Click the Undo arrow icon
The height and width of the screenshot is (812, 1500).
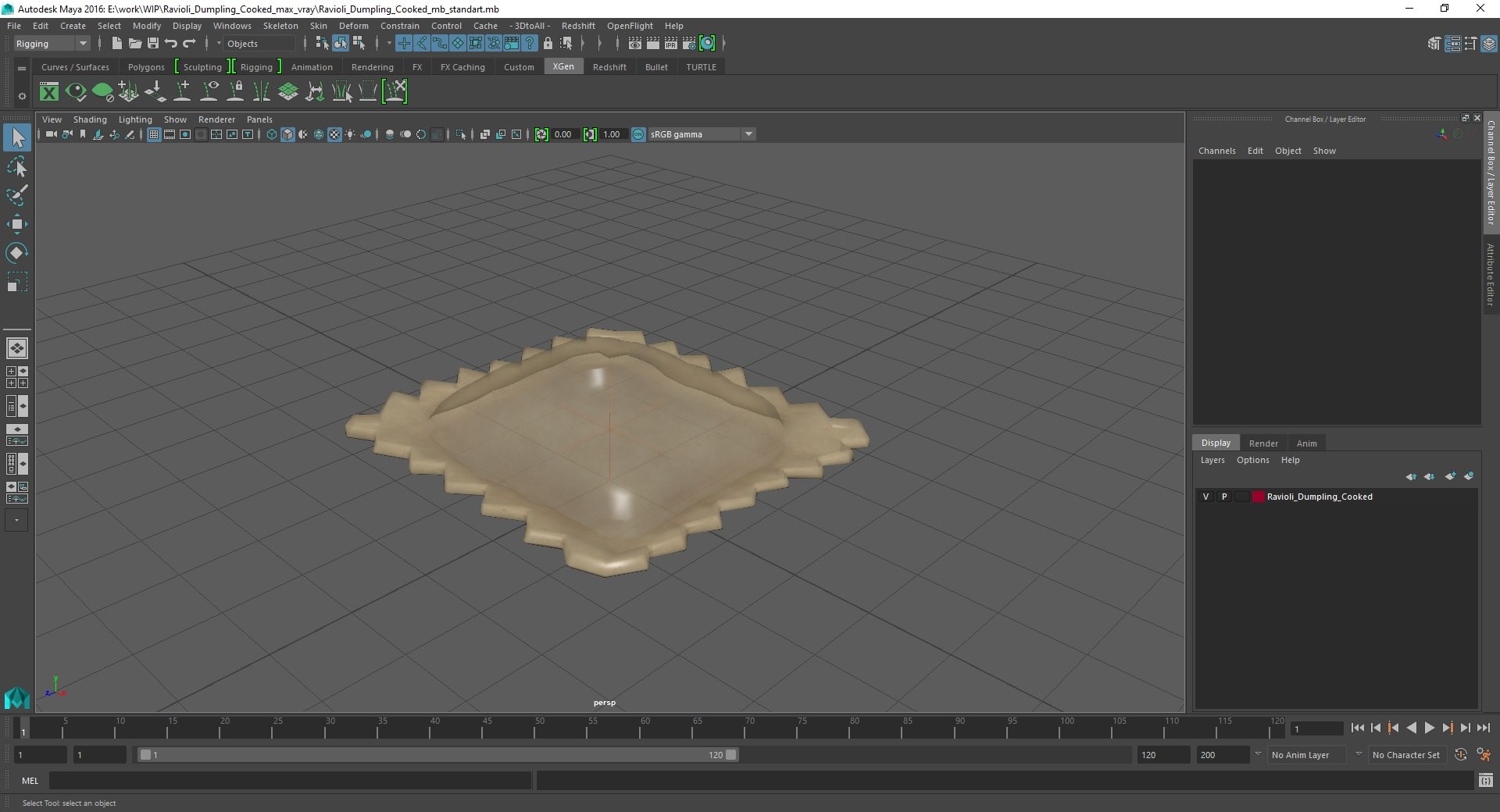[171, 44]
